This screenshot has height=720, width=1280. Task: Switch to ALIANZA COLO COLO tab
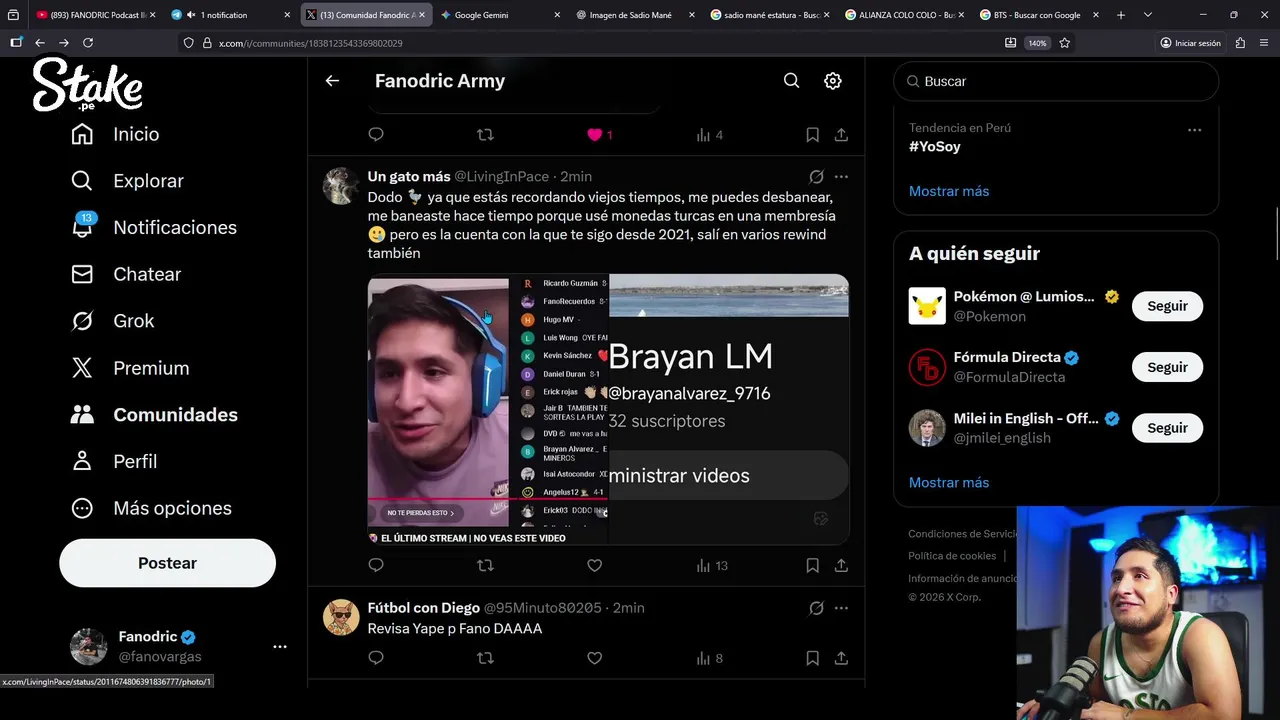tap(903, 15)
